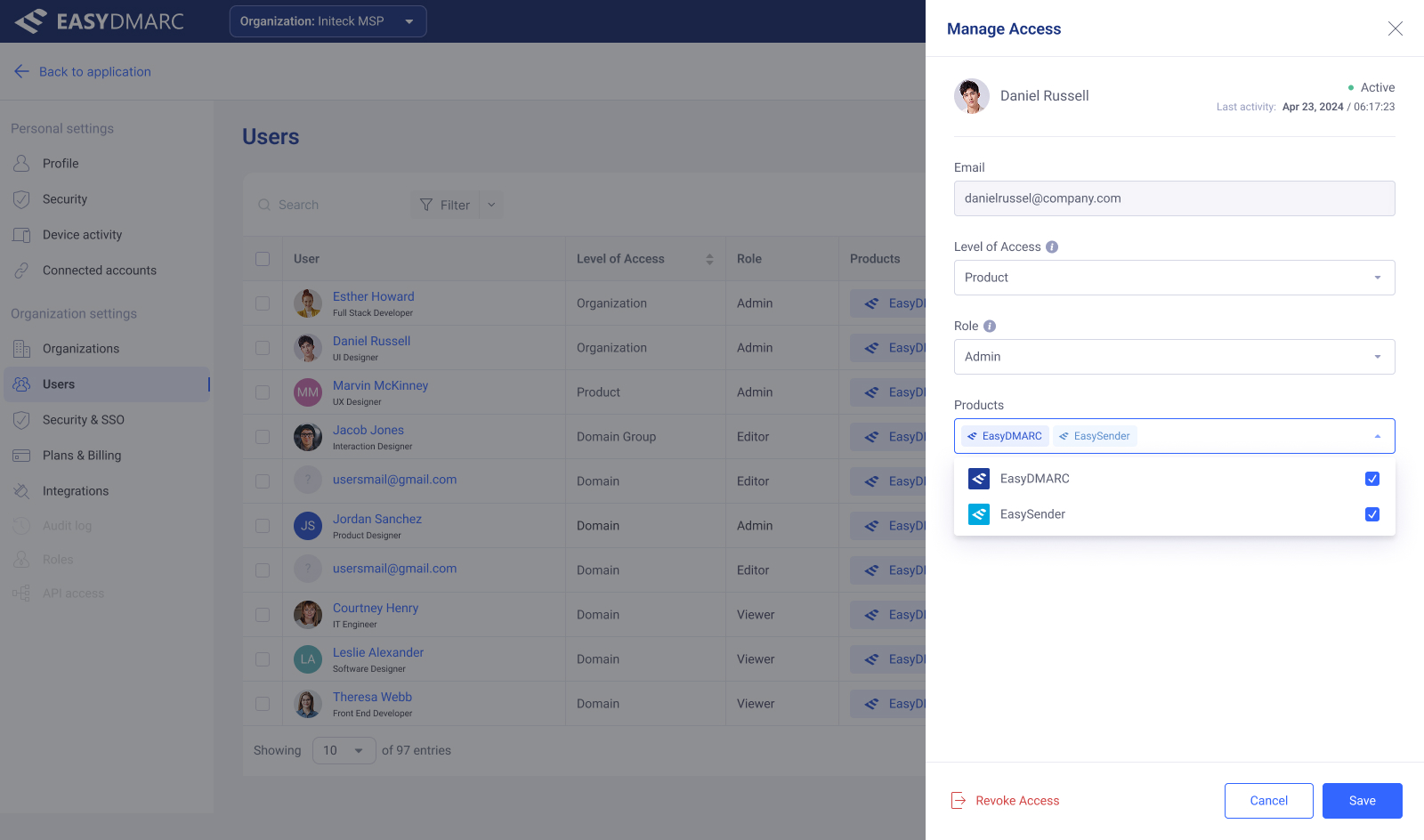The image size is (1424, 840).
Task: Click the Integrations plug icon
Action: point(21,491)
